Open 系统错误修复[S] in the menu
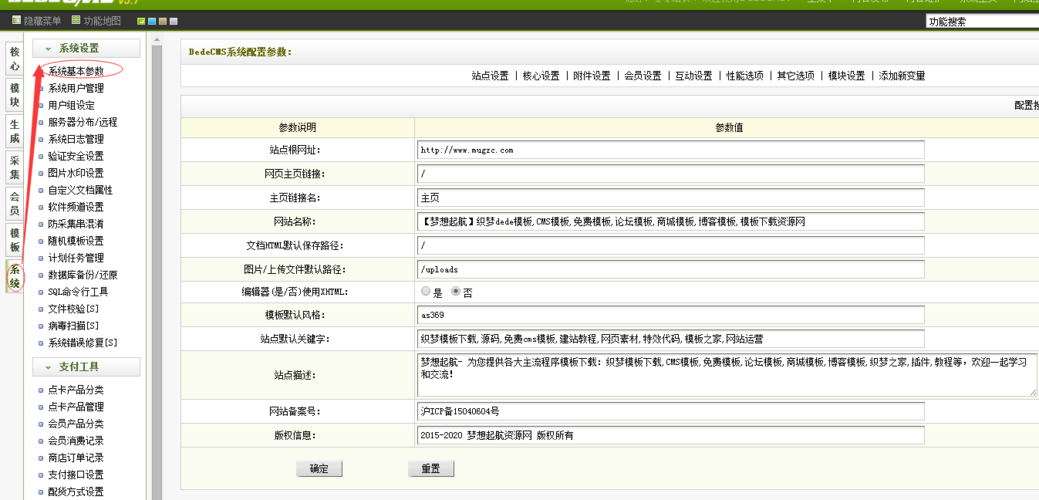The height and width of the screenshot is (500, 1039). pos(82,343)
